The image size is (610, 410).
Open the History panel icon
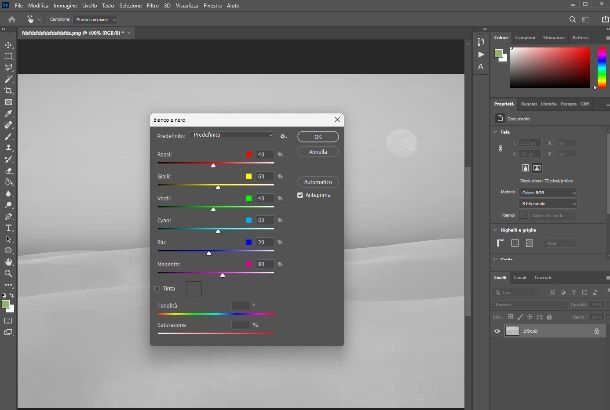(x=481, y=42)
